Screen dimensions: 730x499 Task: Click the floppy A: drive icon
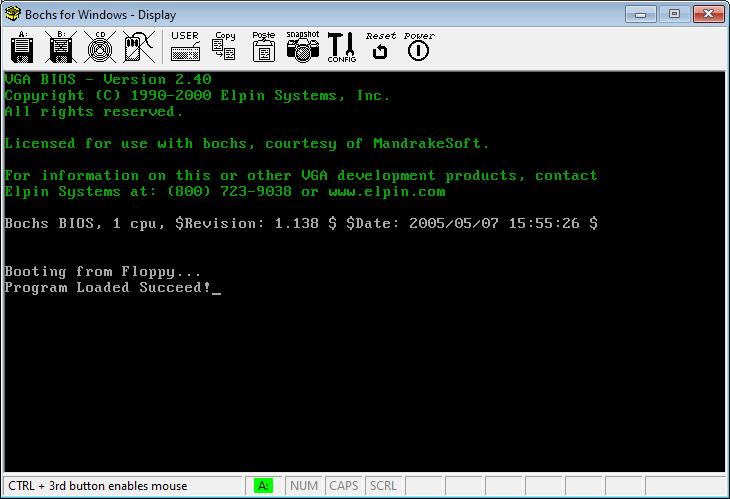22,47
